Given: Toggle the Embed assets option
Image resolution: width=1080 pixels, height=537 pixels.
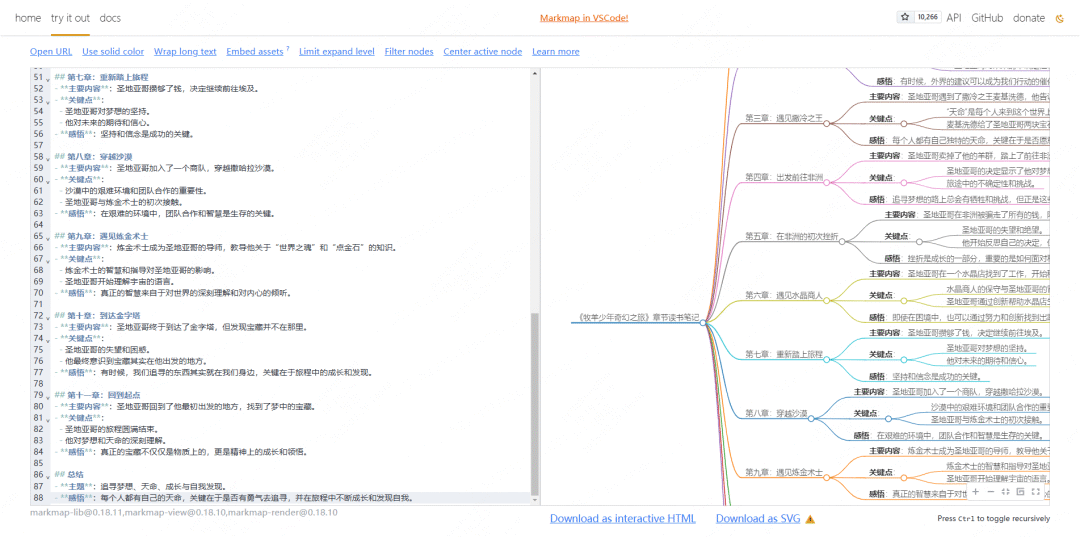Looking at the screenshot, I should [255, 52].
